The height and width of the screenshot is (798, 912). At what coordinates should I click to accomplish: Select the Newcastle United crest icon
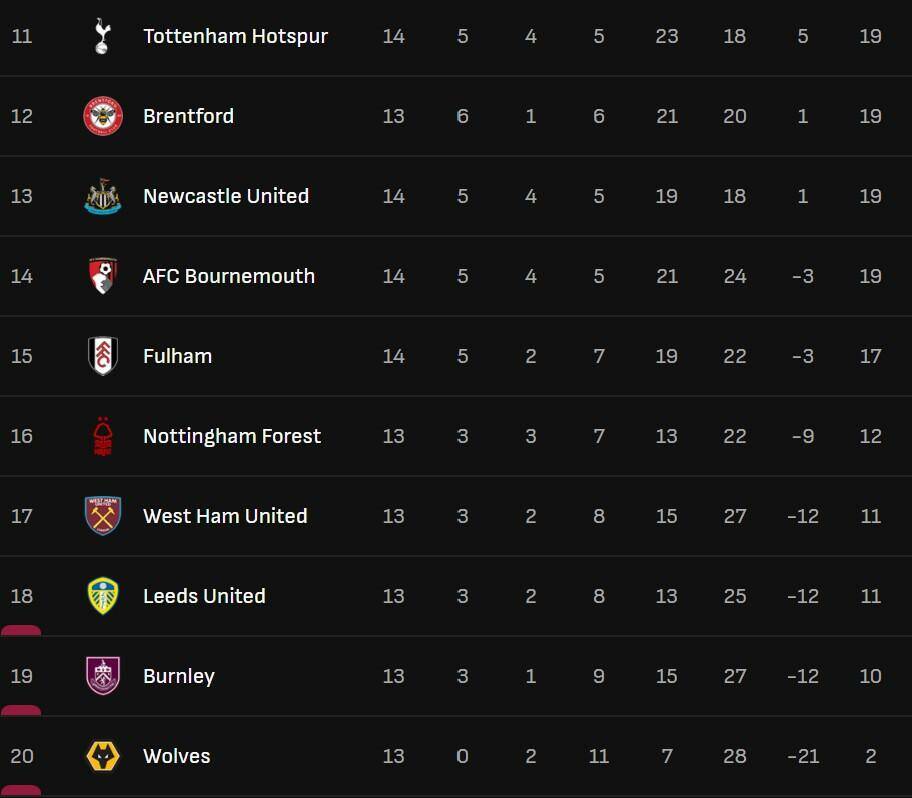tap(102, 196)
